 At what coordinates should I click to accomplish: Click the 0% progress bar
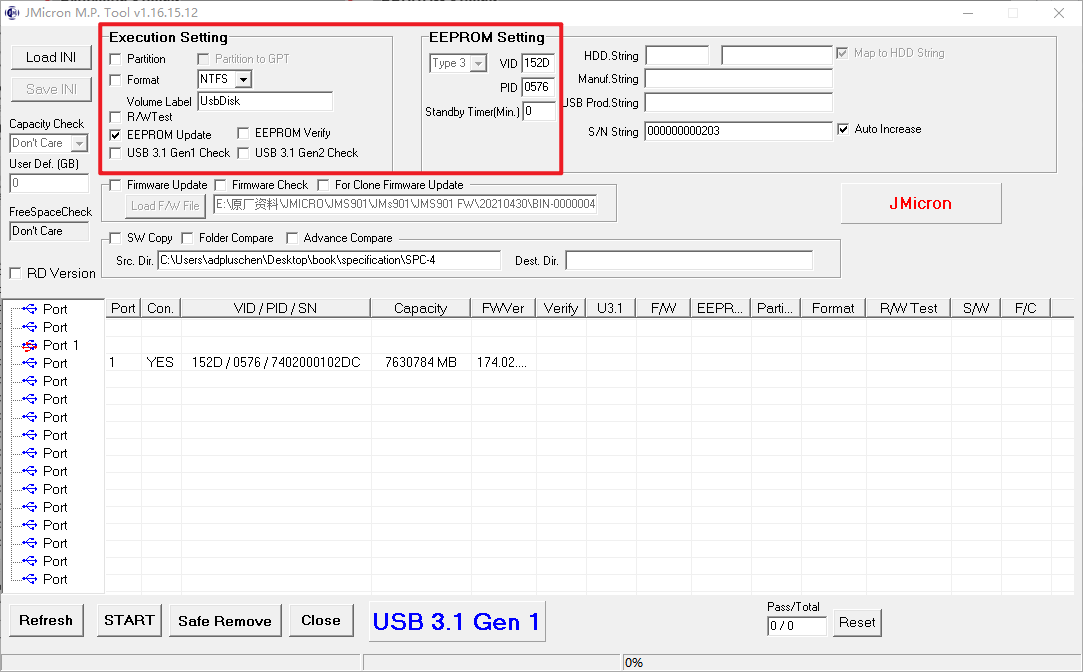[x=851, y=663]
